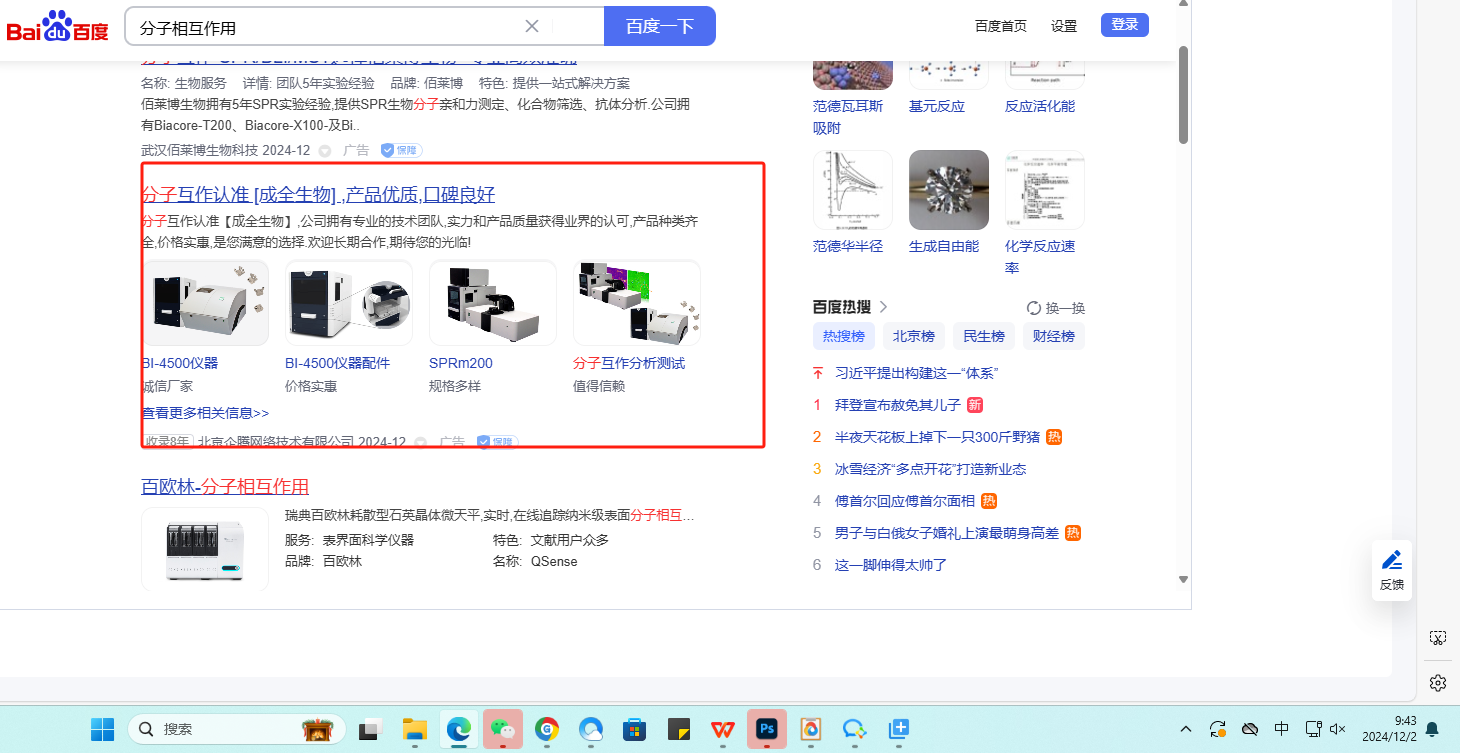This screenshot has width=1460, height=753.
Task: Expand the 百度热搜 chevron
Action: point(883,307)
